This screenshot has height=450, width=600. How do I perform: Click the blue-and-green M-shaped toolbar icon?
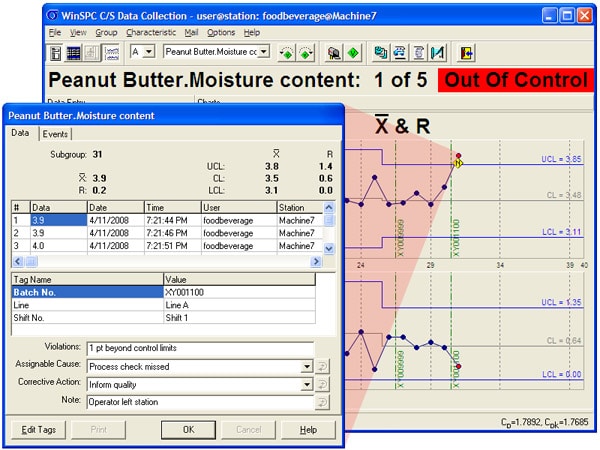click(437, 51)
